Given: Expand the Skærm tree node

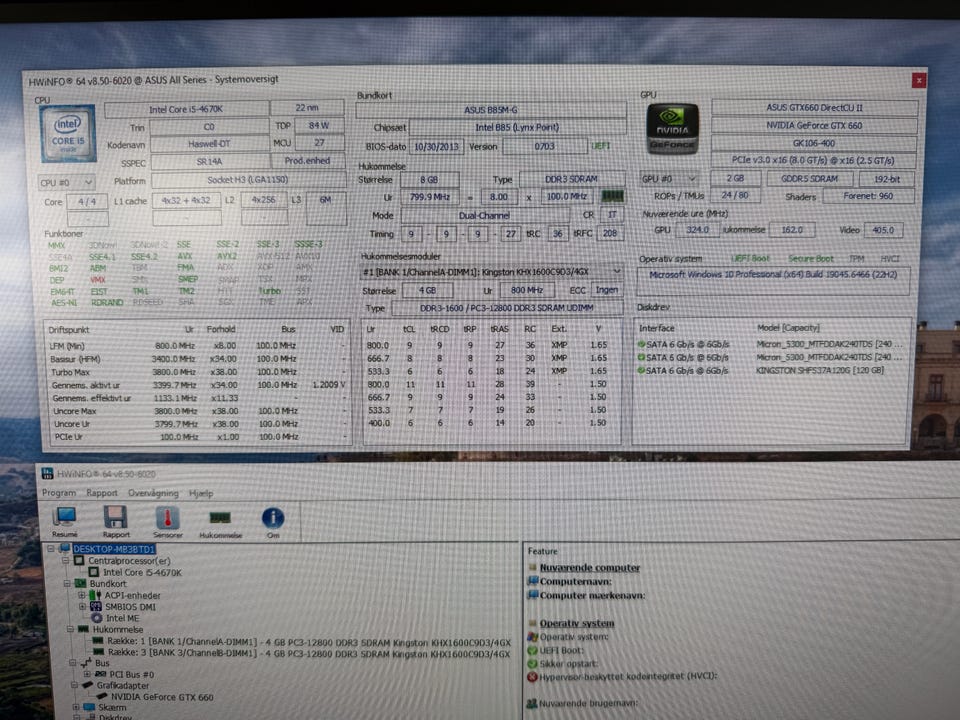Looking at the screenshot, I should click(75, 707).
